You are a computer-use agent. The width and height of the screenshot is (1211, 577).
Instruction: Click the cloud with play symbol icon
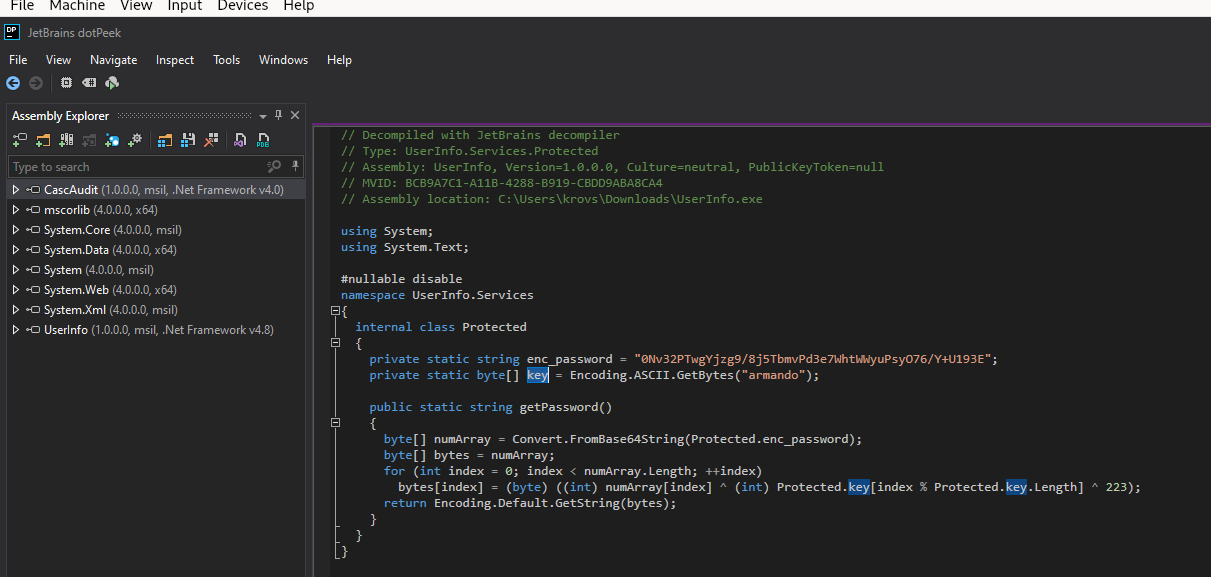[x=112, y=83]
